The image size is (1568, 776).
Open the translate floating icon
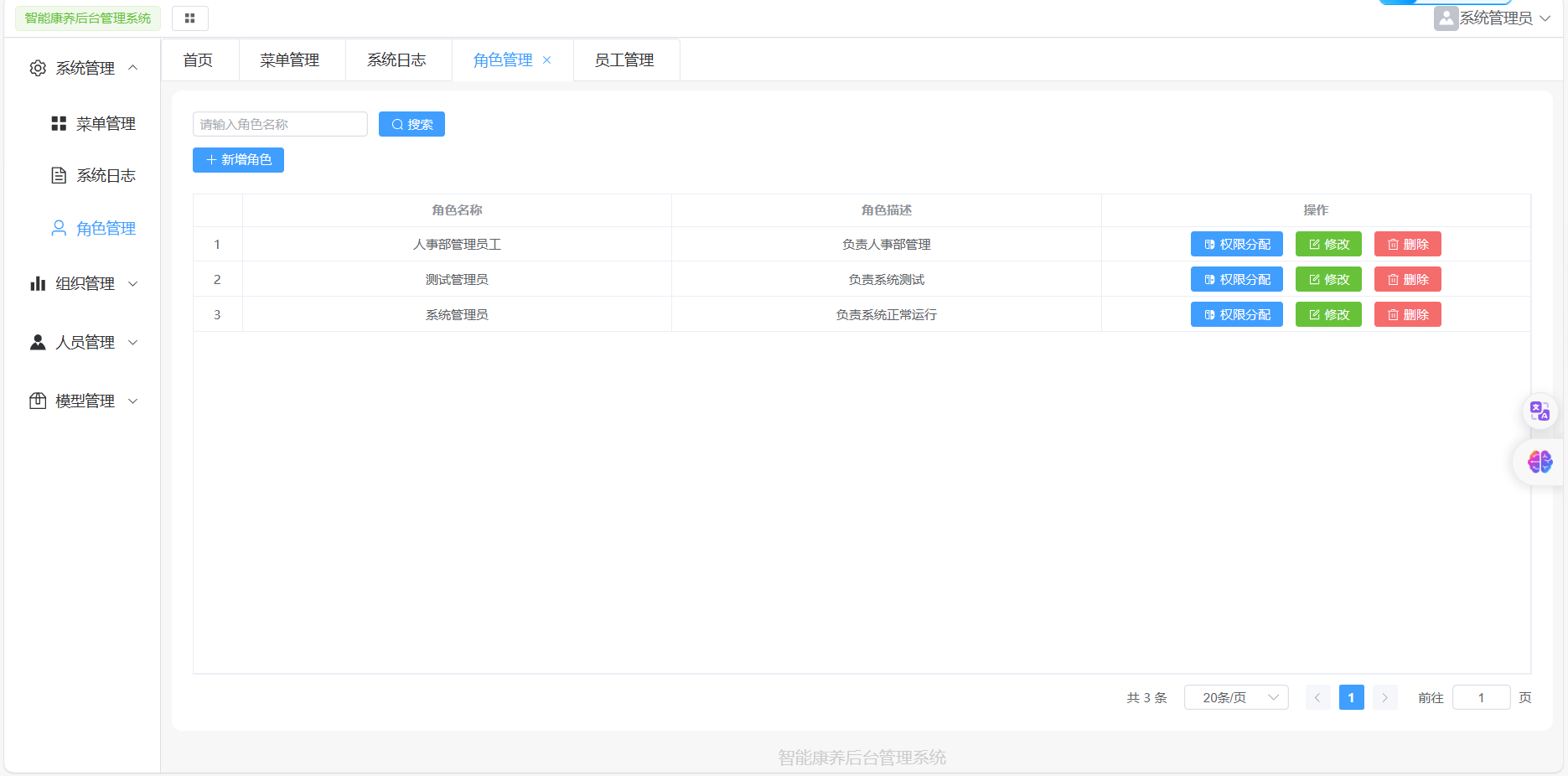pyautogui.click(x=1540, y=411)
